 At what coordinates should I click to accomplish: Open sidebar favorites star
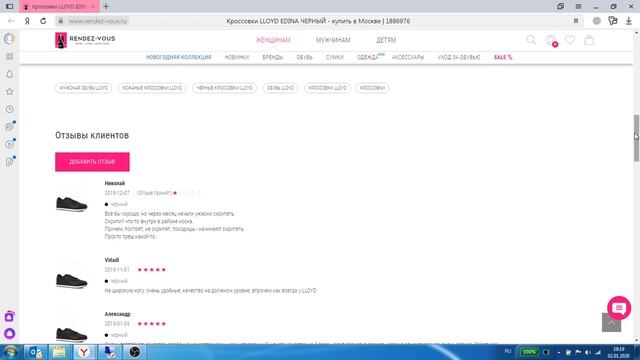click(x=9, y=92)
